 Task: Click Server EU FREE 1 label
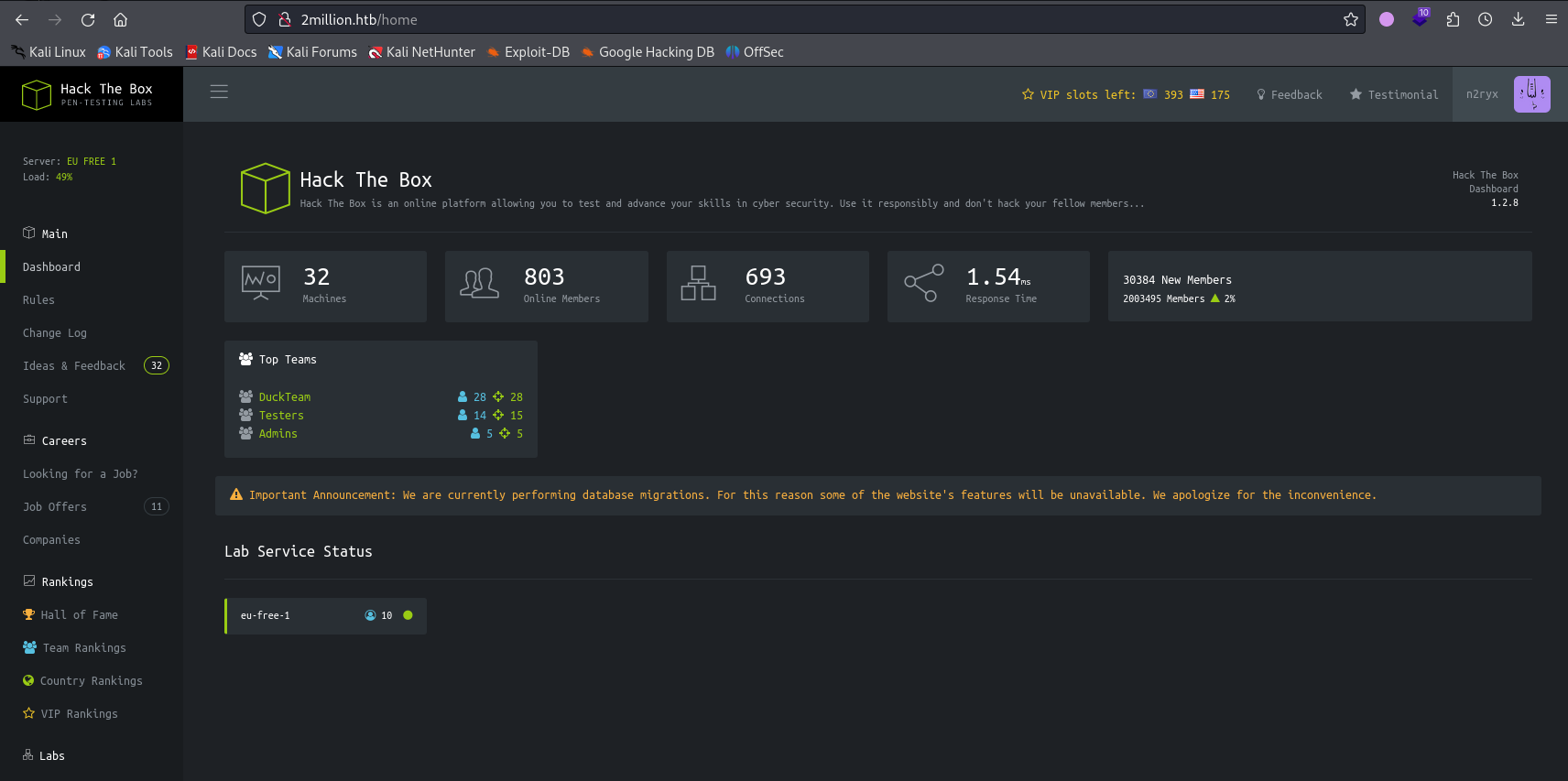(70, 161)
